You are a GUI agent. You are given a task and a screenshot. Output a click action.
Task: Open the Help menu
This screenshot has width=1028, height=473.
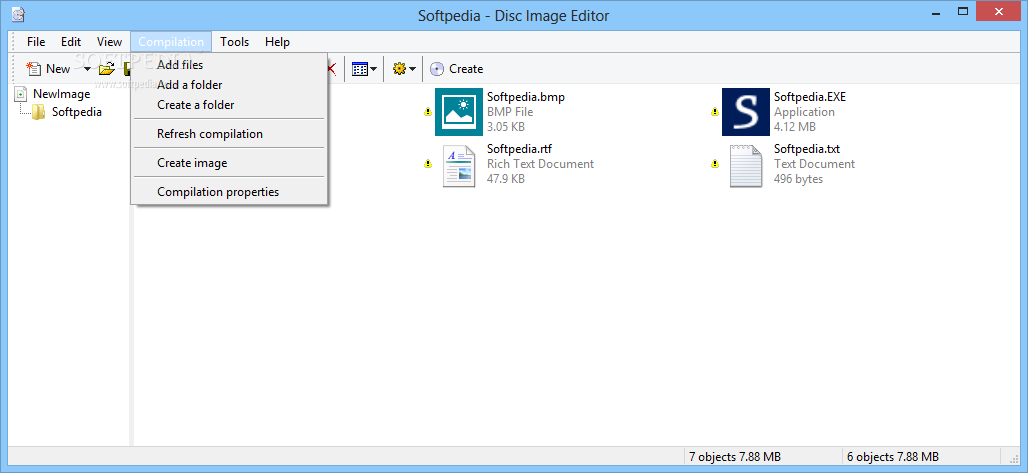[277, 42]
